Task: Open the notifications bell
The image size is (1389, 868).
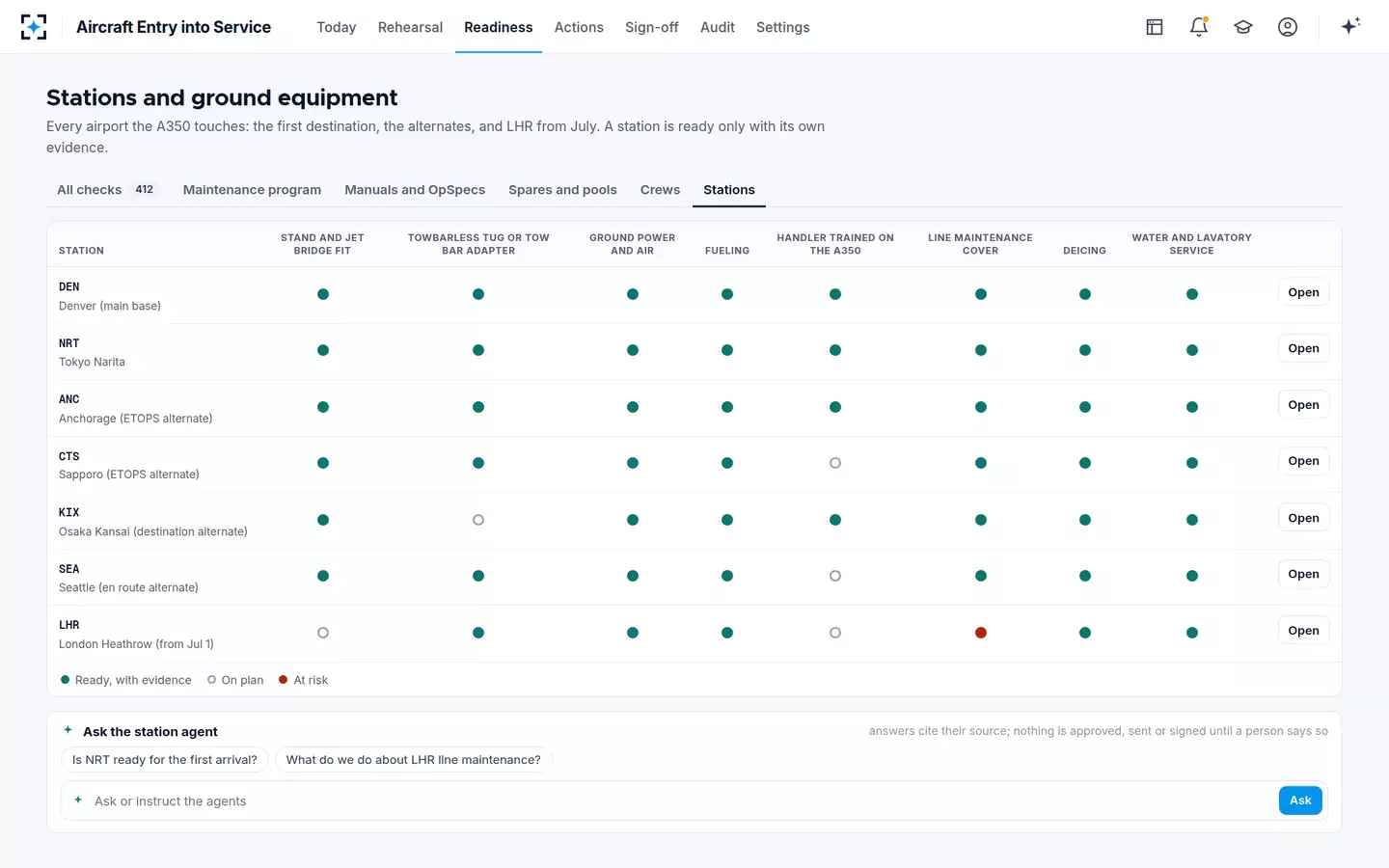Action: coord(1199,27)
